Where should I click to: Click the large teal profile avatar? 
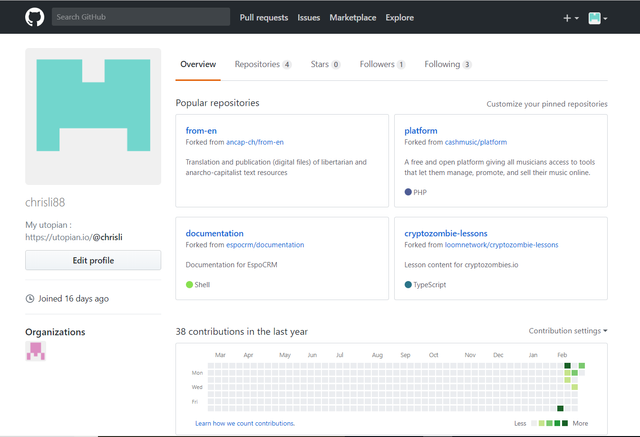tap(93, 116)
